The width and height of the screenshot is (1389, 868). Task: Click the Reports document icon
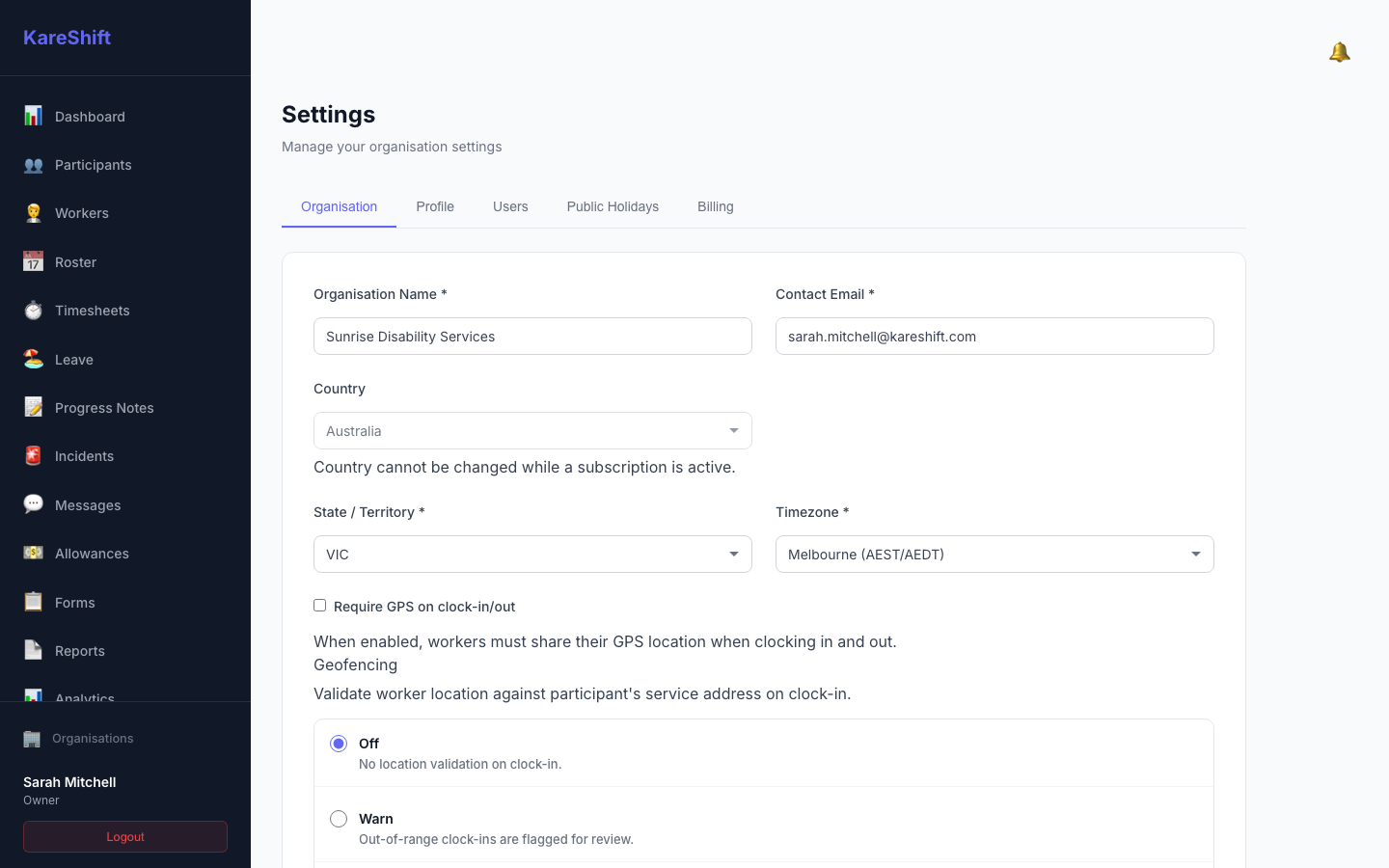pyautogui.click(x=33, y=650)
